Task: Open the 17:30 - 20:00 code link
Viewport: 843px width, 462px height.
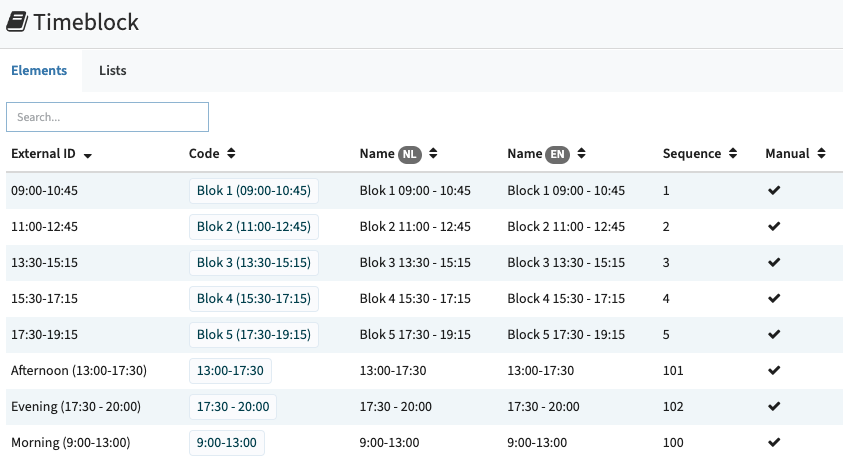Action: tap(233, 407)
